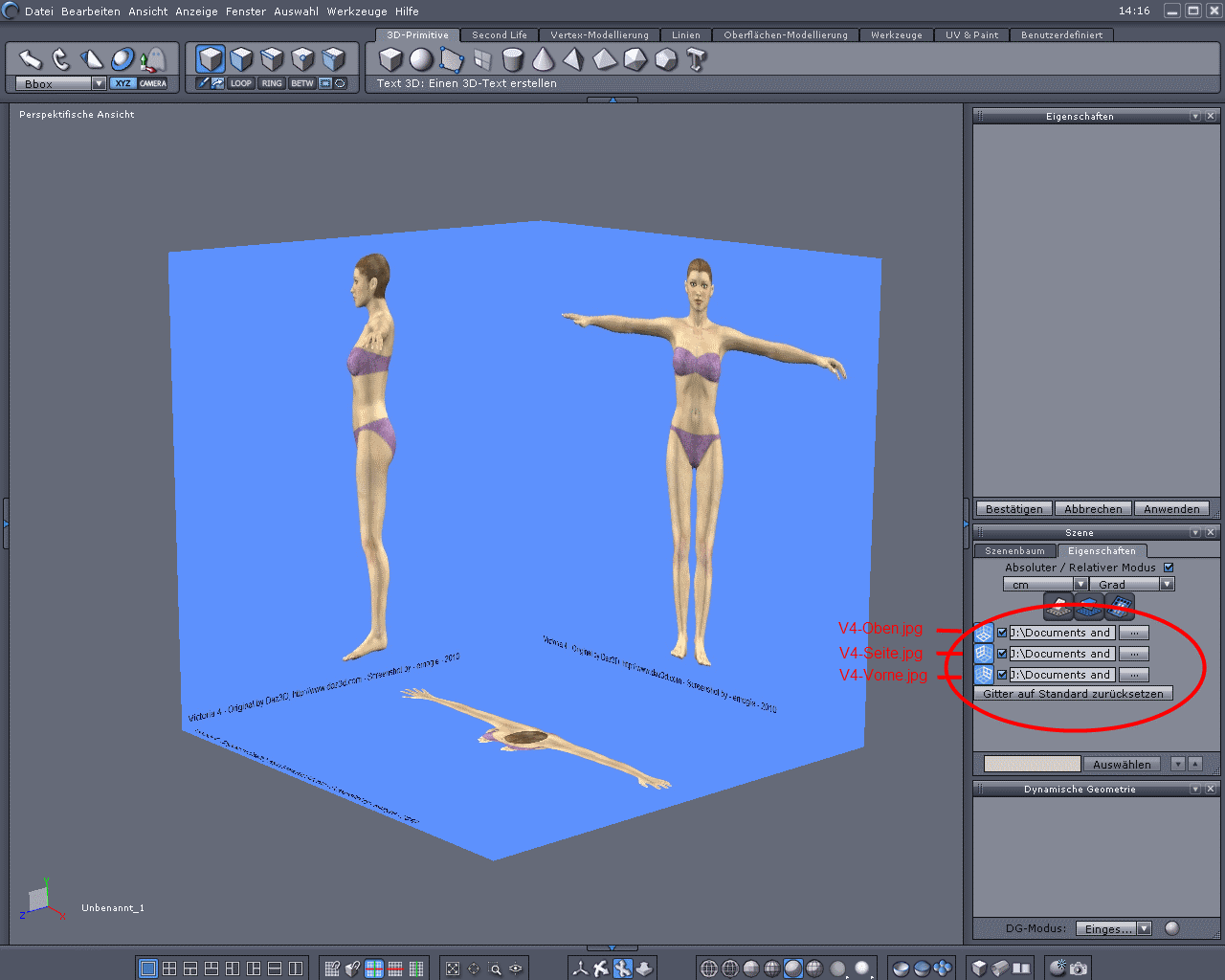Uncheck the V4-Vorne.jpg grid image checkbox
1225x980 pixels.
click(x=1002, y=675)
